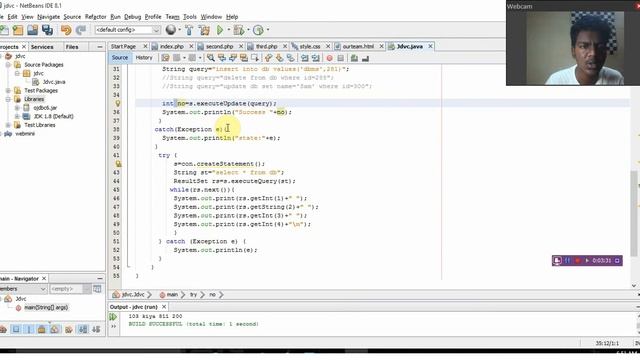This screenshot has height=360, width=640.
Task: Click Shift Line Right icon
Action: point(316,58)
